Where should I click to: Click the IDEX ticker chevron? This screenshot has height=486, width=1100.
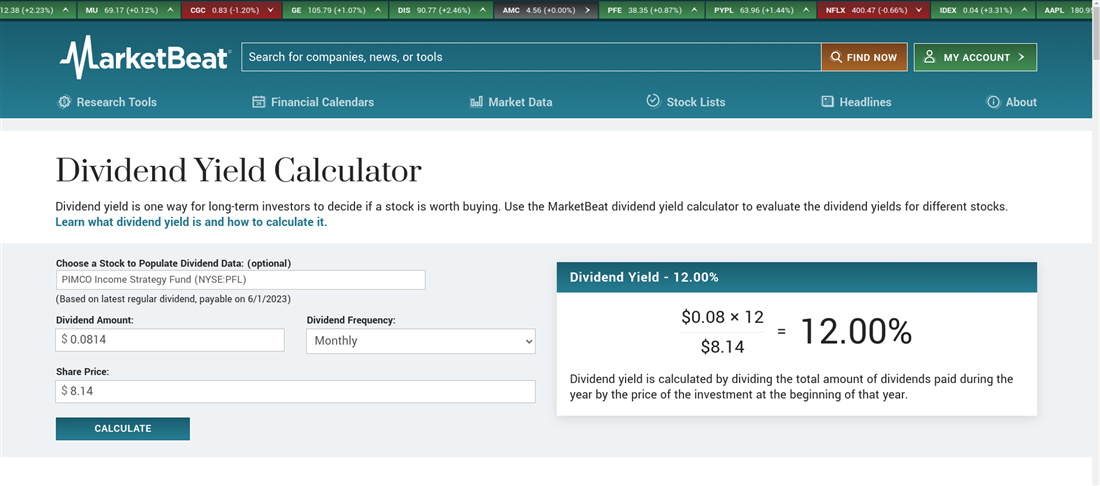pos(1025,11)
